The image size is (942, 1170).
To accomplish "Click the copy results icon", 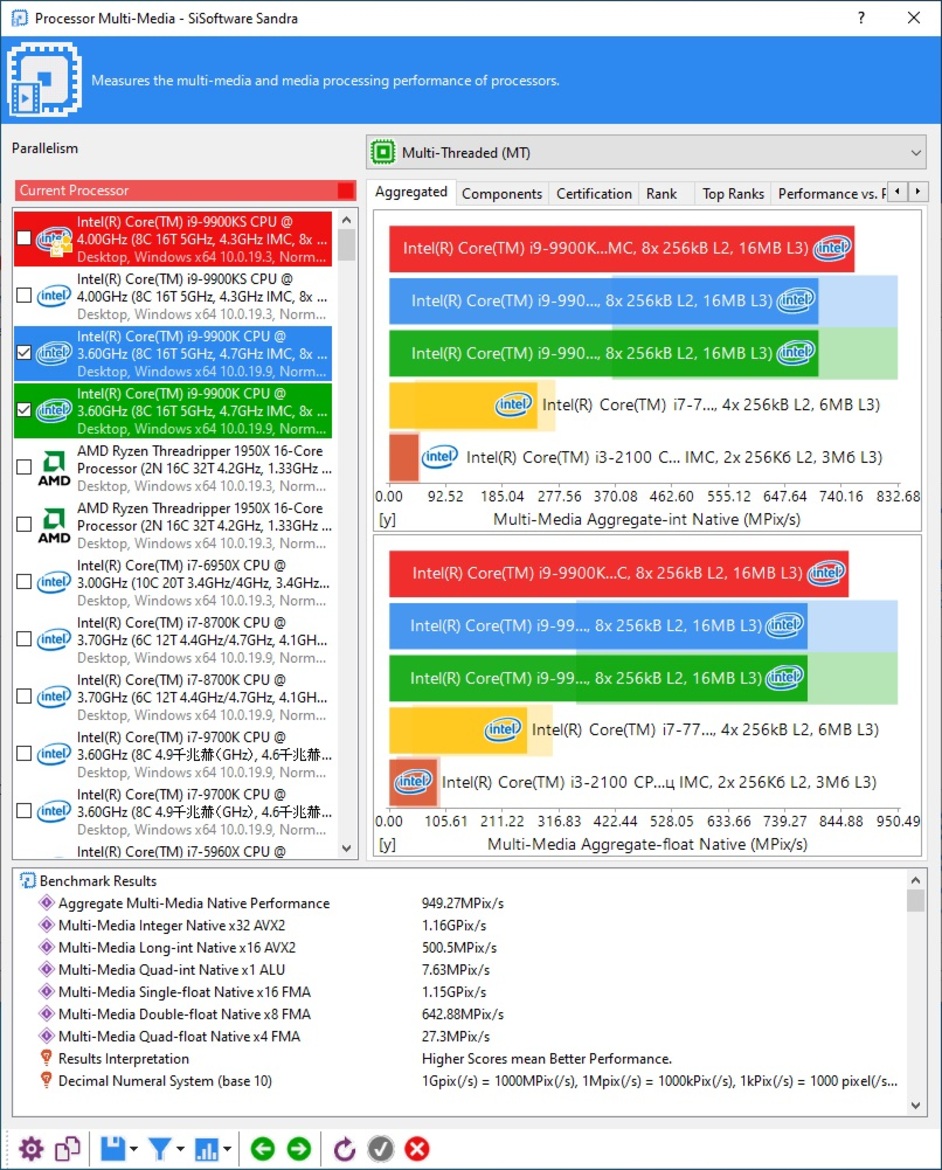I will pos(67,1148).
